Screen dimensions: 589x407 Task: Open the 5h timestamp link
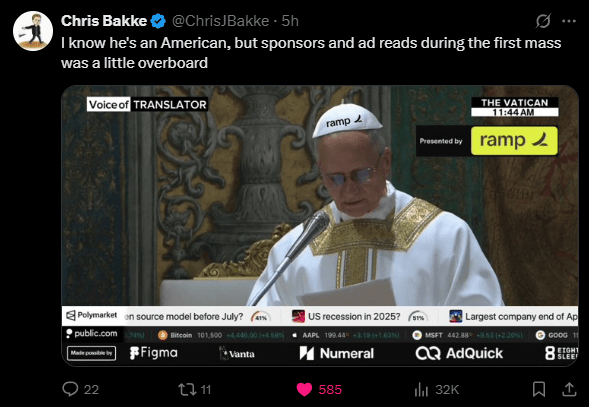tap(290, 21)
